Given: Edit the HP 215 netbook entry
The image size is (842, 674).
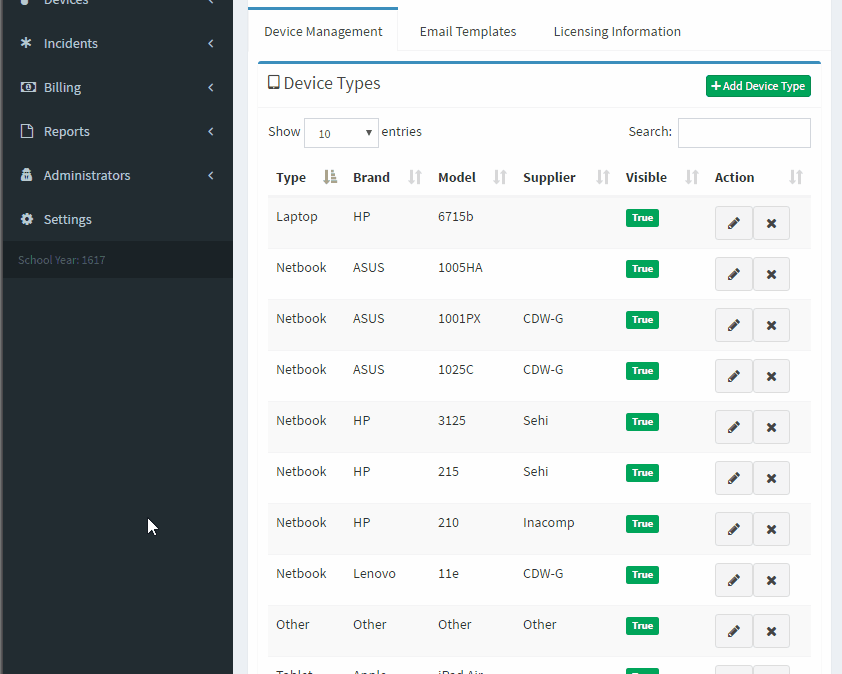Looking at the screenshot, I should pos(734,478).
